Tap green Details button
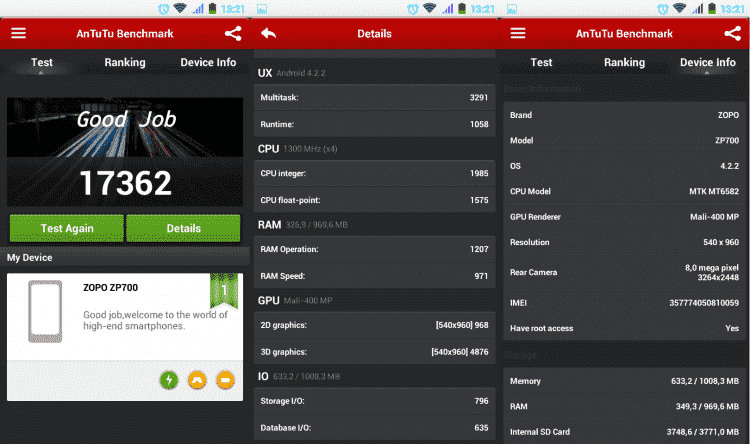 pos(184,228)
